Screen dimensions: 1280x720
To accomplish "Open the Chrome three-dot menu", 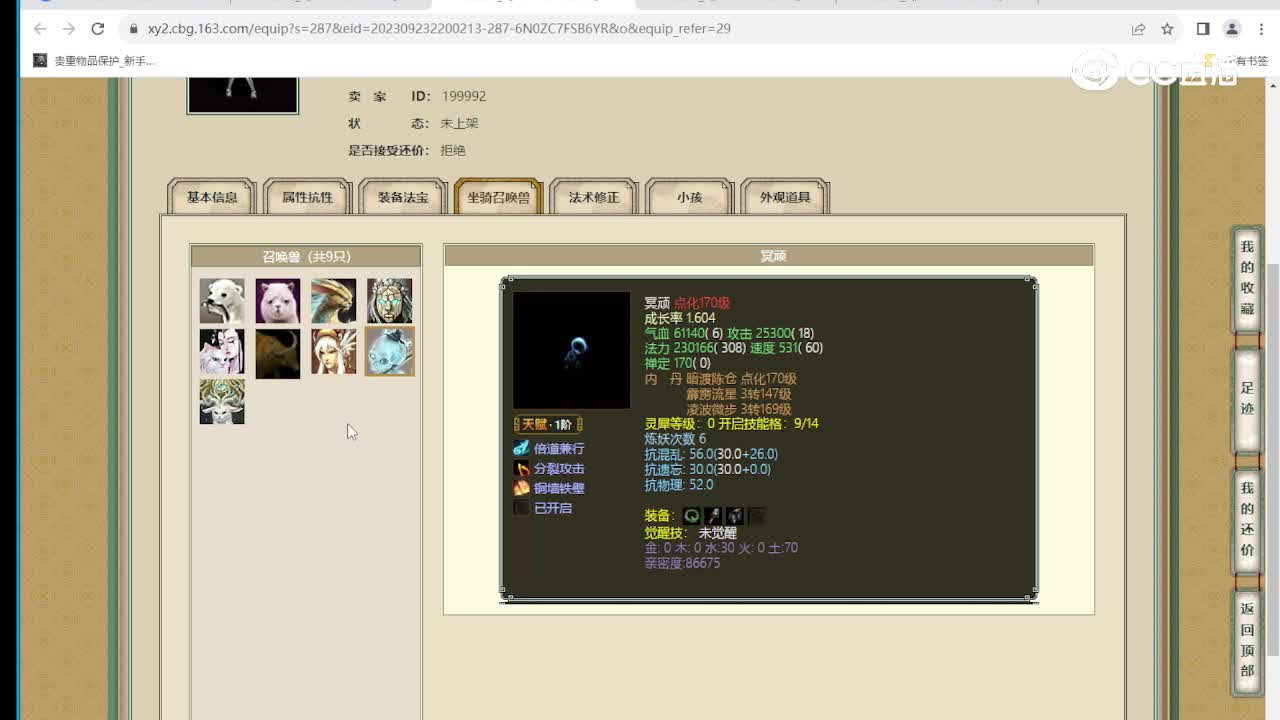I will coord(1260,29).
